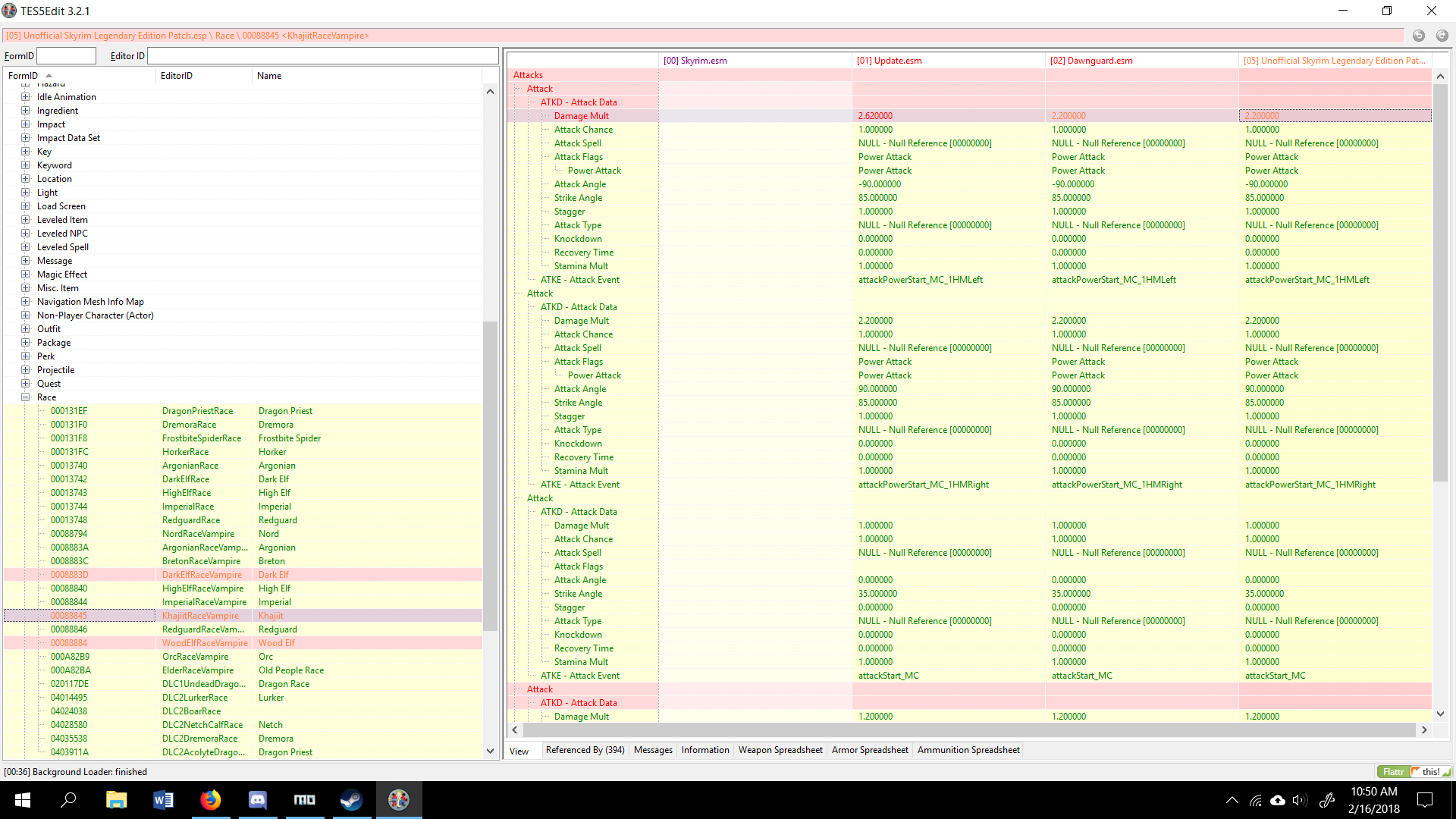Screen dimensions: 1456x819
Task: Open Mod Organizer from the taskbar
Action: [x=305, y=800]
